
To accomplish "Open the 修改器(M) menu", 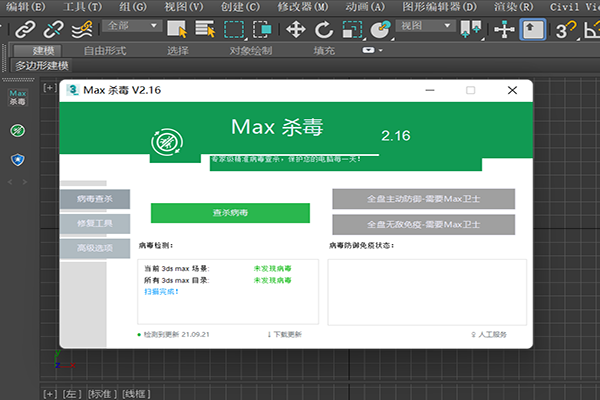I will tap(303, 7).
